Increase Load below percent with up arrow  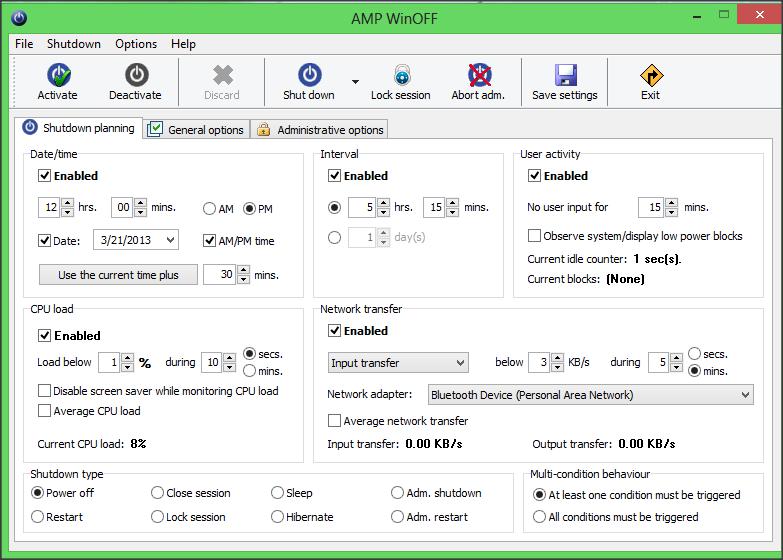click(x=127, y=358)
